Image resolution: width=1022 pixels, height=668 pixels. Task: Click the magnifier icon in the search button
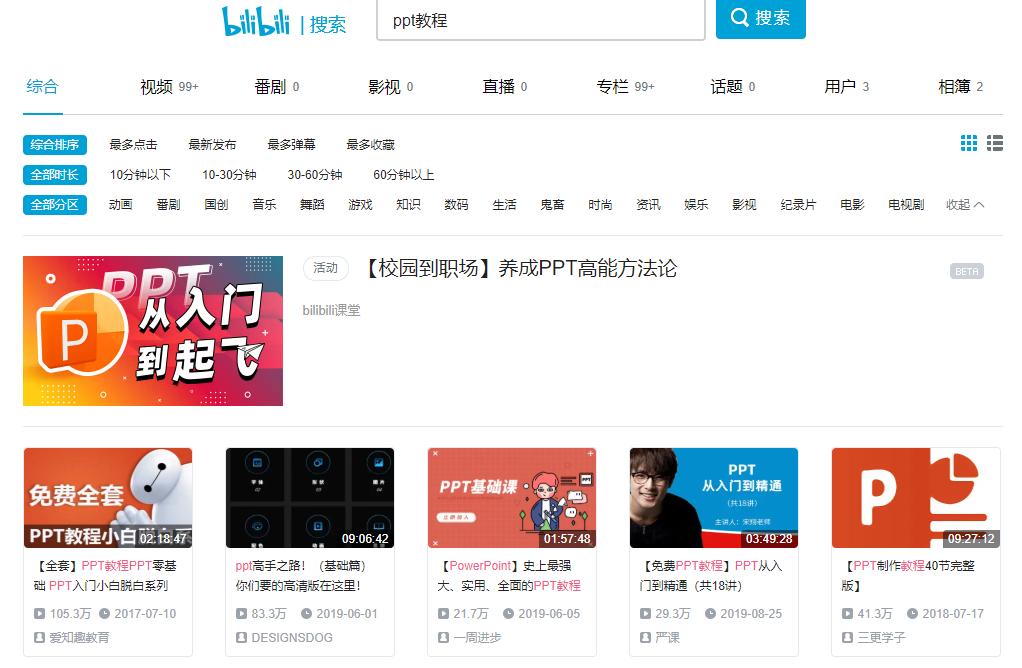coord(737,19)
